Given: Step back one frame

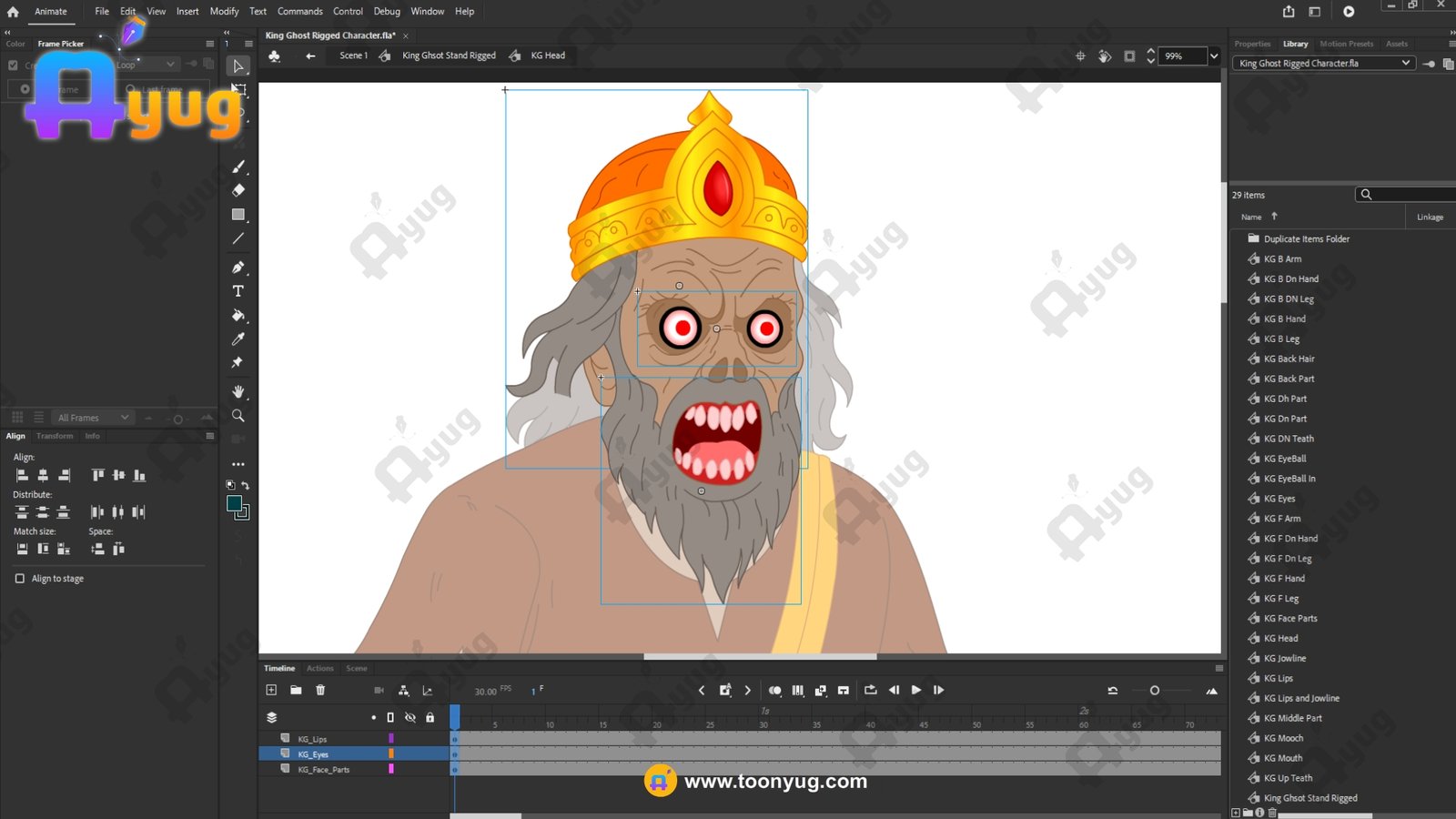Looking at the screenshot, I should (894, 690).
